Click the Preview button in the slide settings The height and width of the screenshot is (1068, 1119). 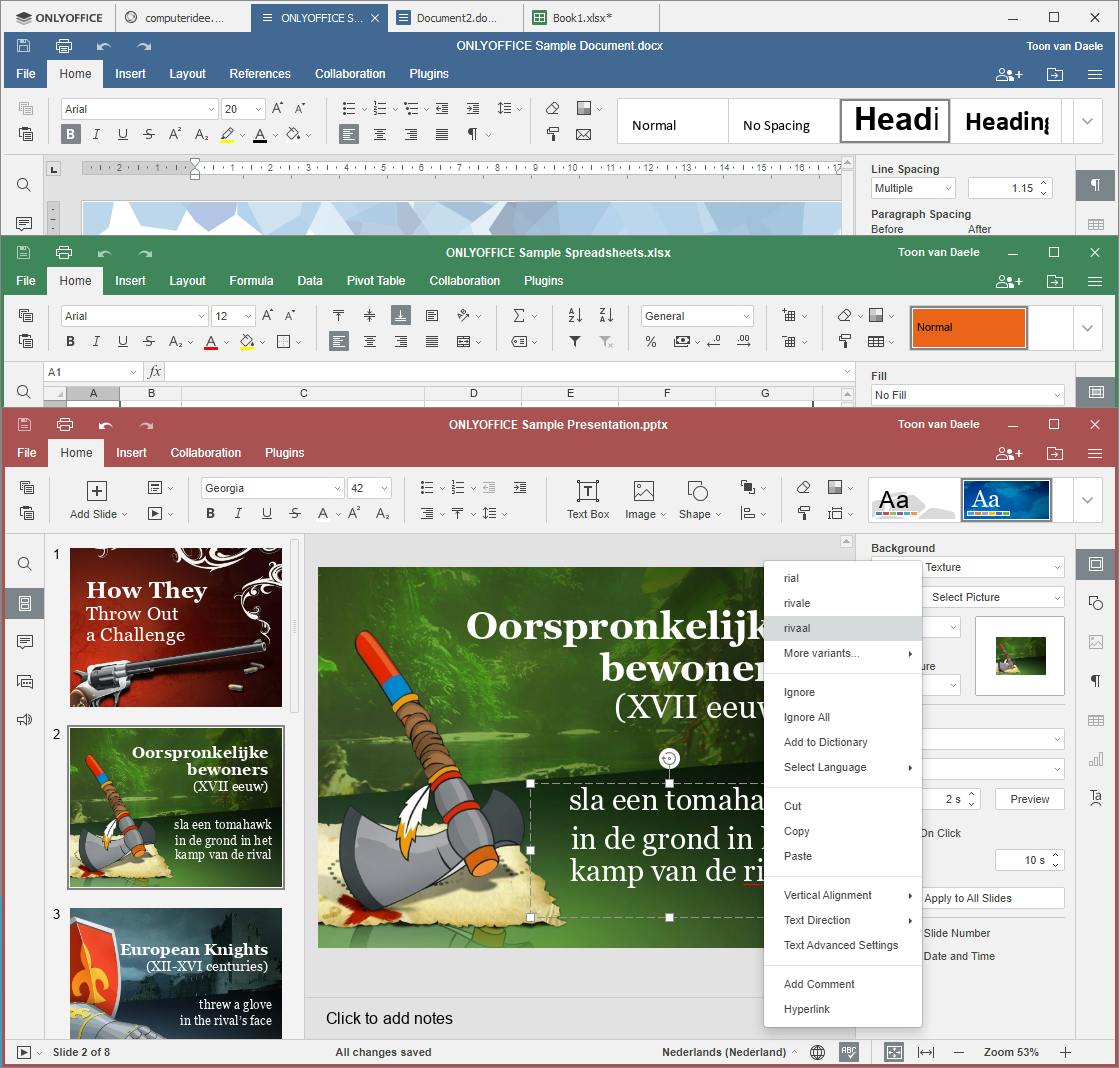coord(1029,799)
